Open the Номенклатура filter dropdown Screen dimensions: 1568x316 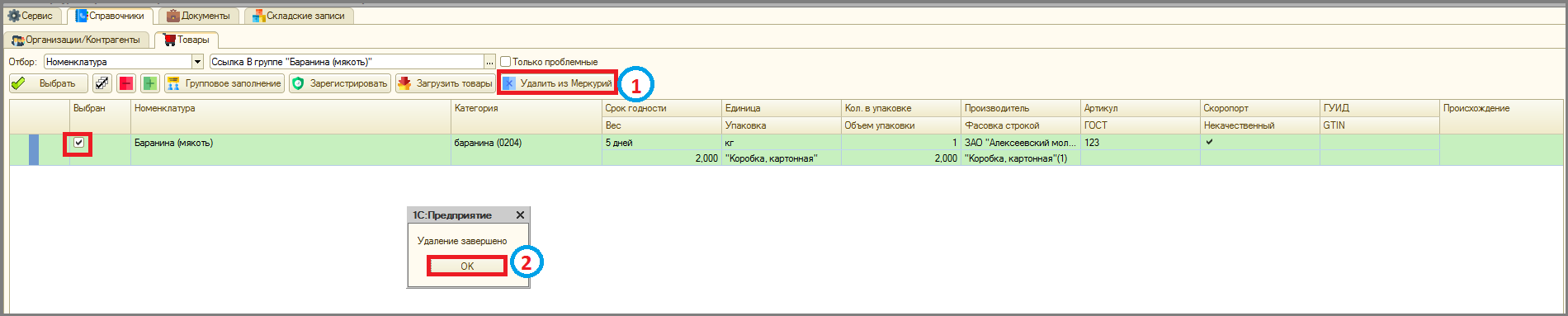pos(197,62)
